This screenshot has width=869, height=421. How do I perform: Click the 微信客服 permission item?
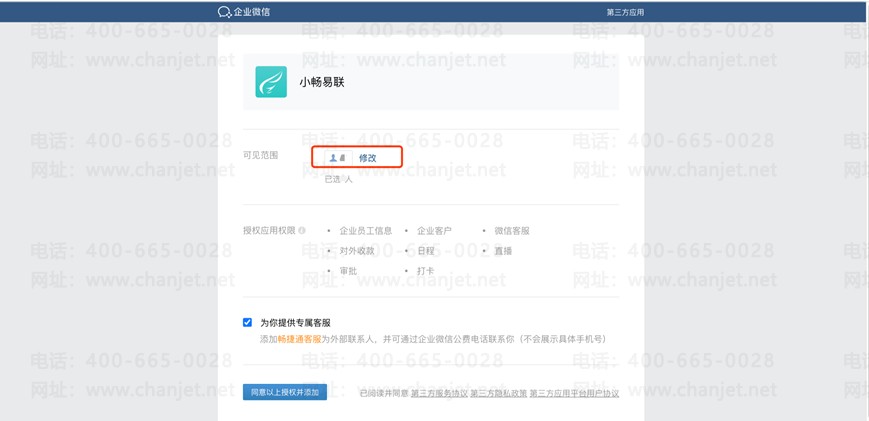point(512,231)
